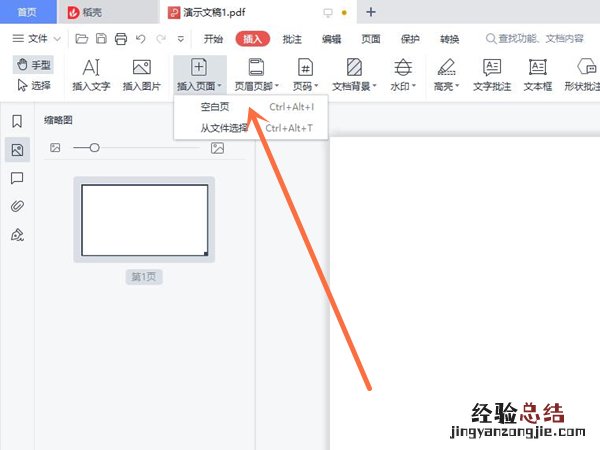Click the 文字批注 tool
The width and height of the screenshot is (600, 450).
coord(492,75)
